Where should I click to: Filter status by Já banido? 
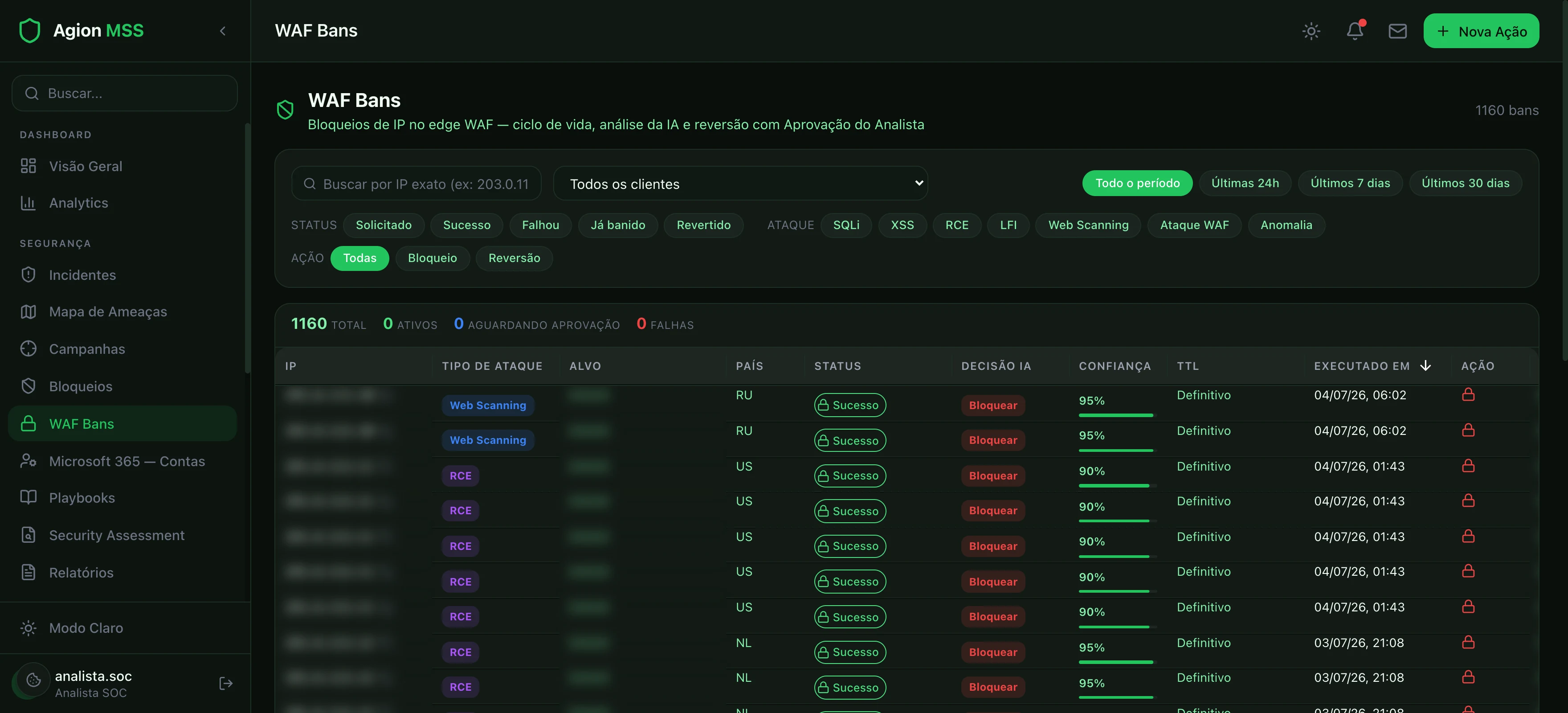coord(618,225)
